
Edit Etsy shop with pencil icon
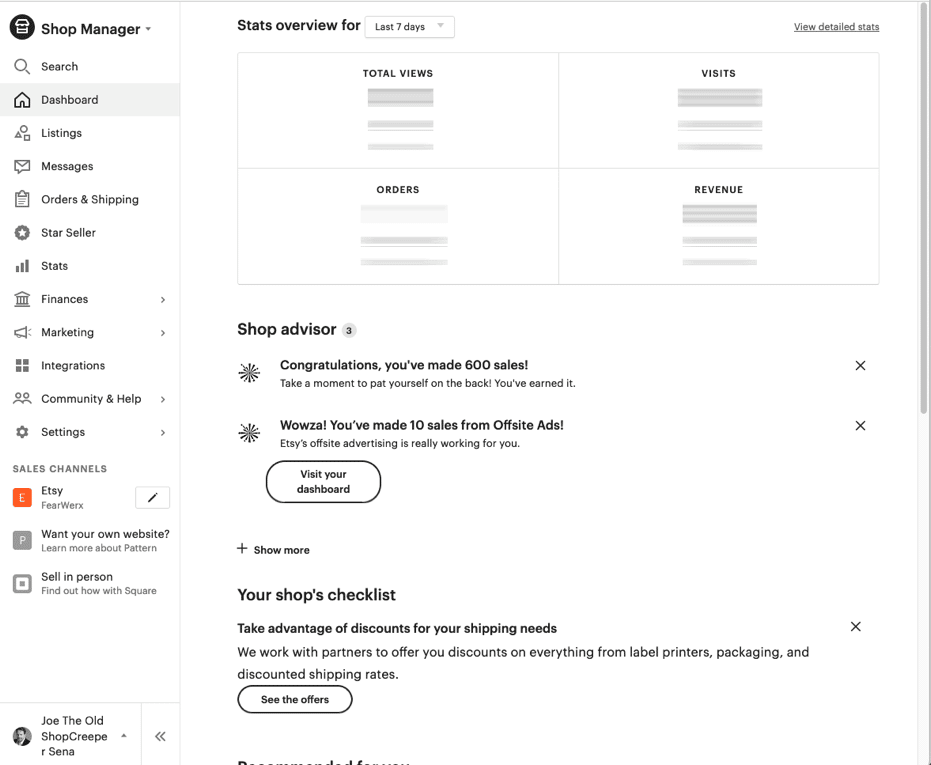[152, 498]
